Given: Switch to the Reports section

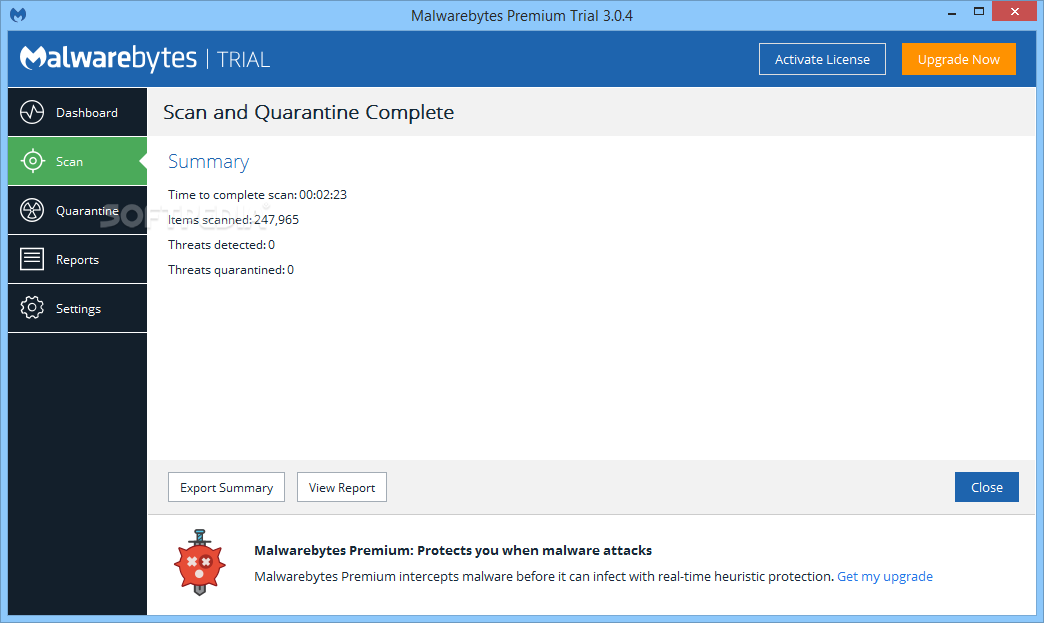Looking at the screenshot, I should pos(77,260).
